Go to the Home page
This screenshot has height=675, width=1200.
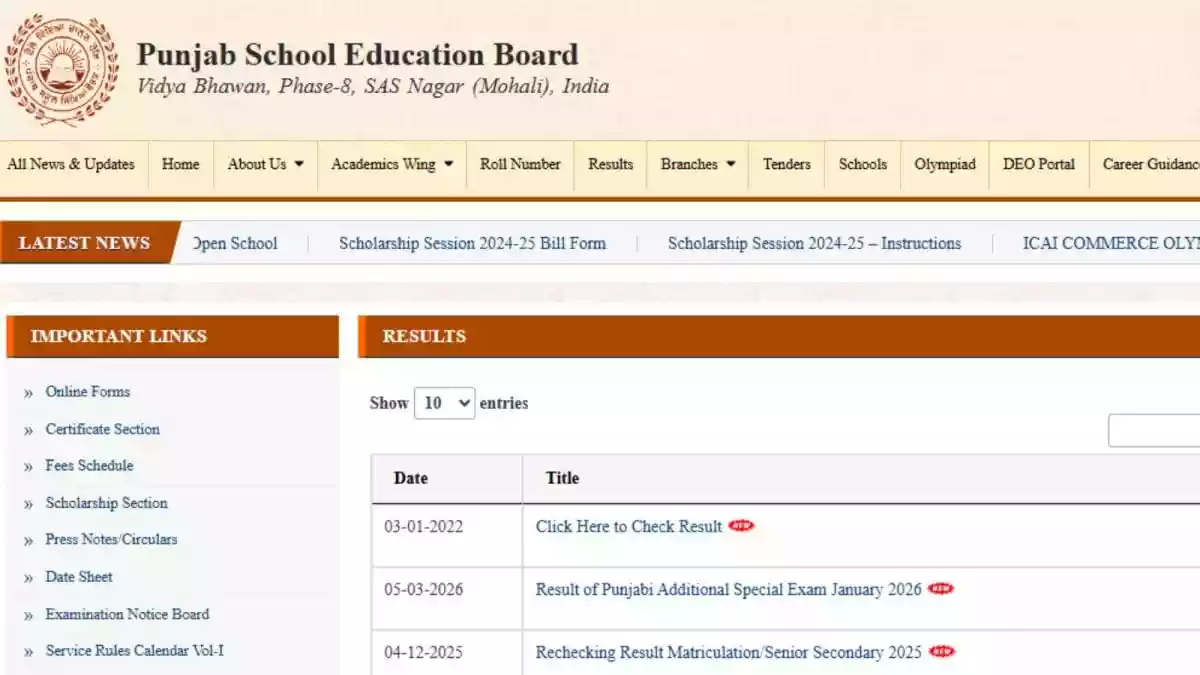pyautogui.click(x=180, y=164)
